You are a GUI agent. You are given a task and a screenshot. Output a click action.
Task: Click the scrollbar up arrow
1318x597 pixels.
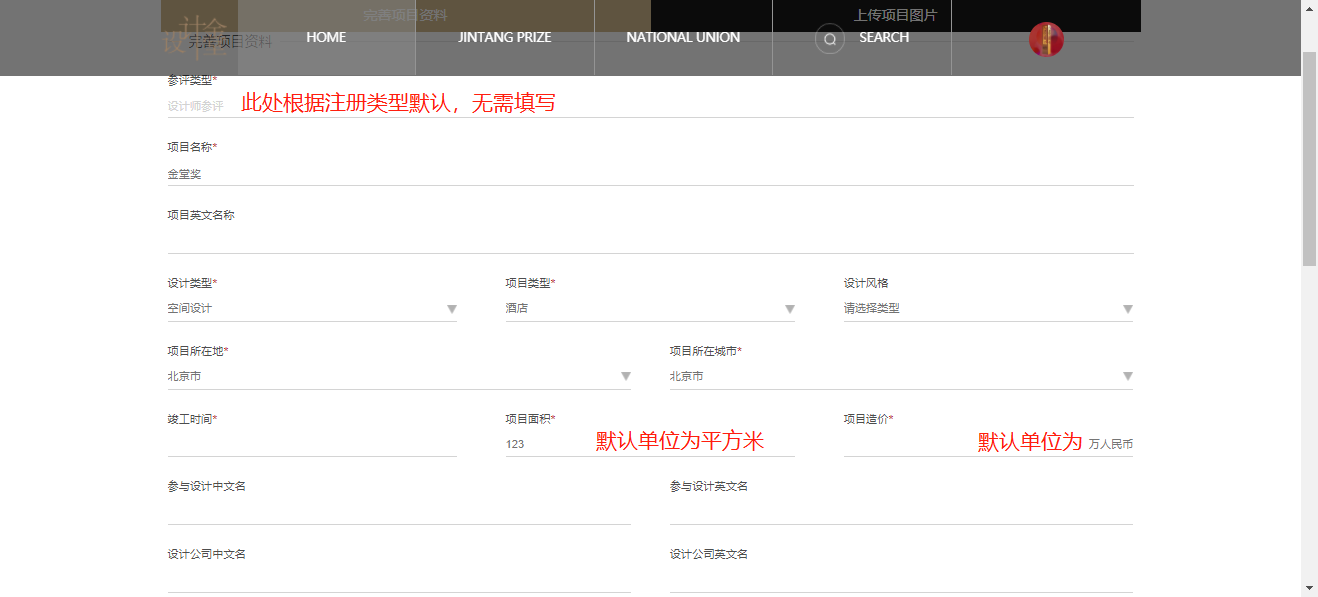tap(1309, 8)
